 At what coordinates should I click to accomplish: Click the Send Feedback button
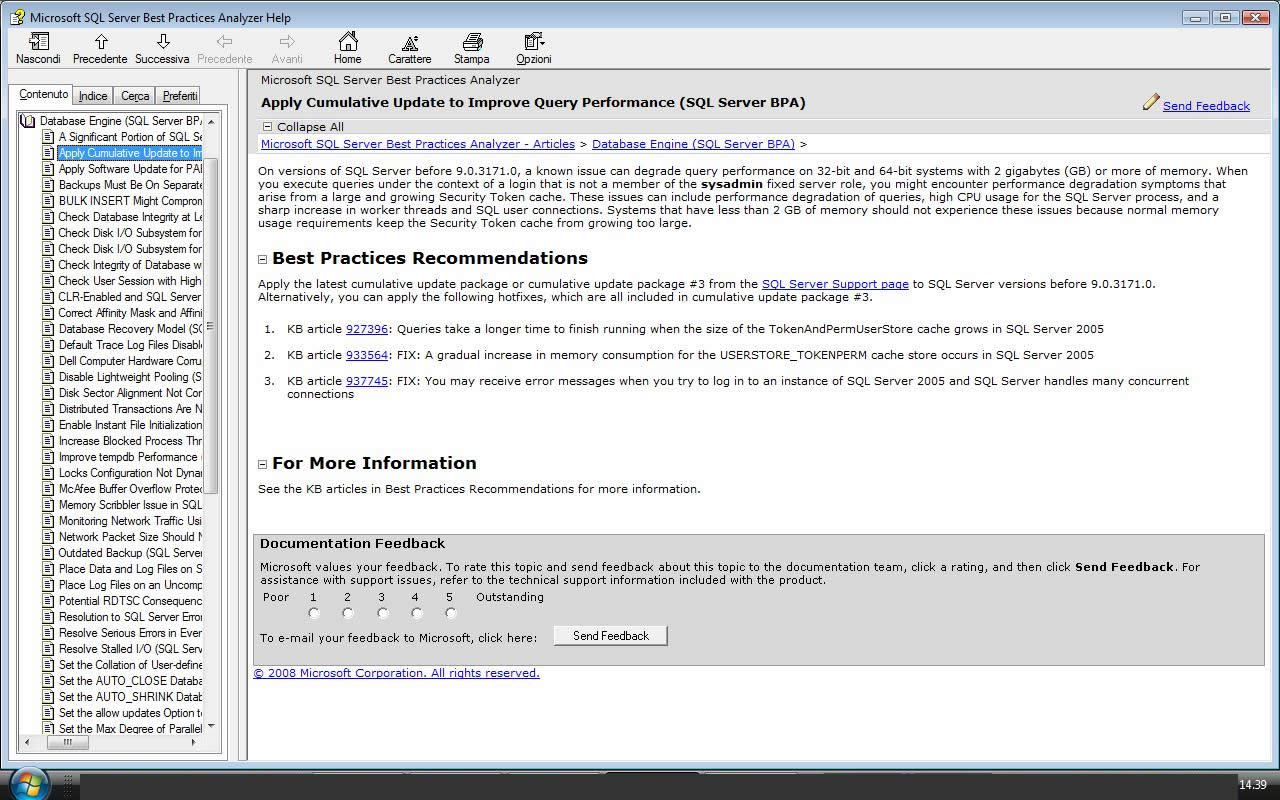coord(611,636)
